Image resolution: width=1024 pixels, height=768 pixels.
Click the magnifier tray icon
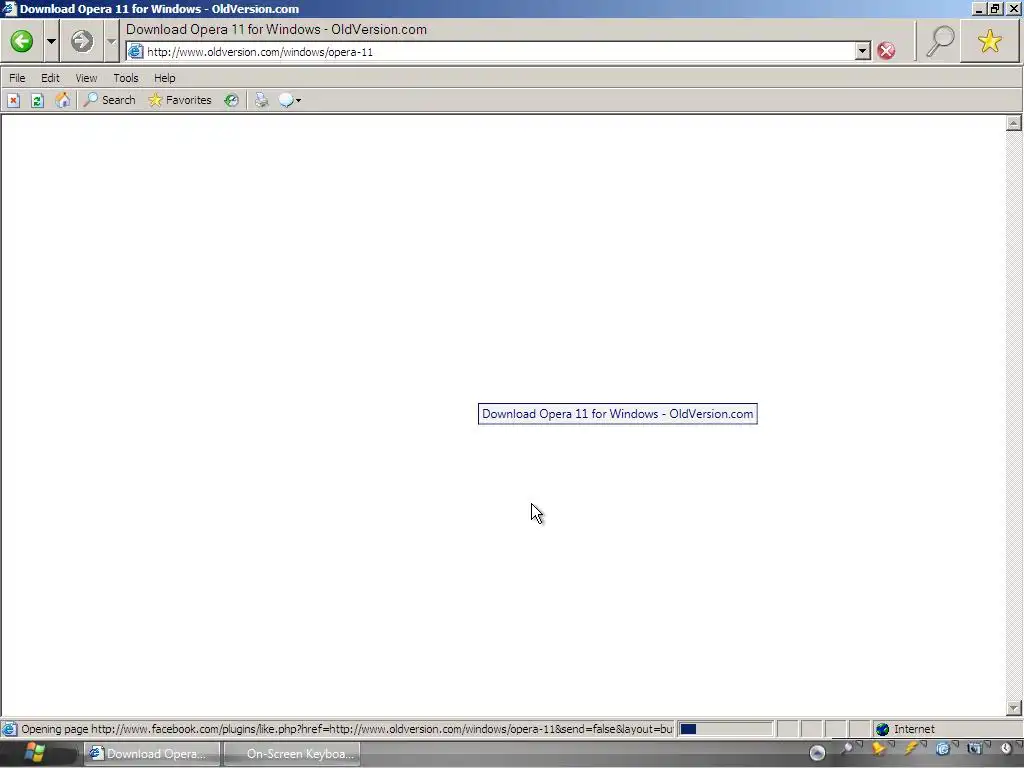pyautogui.click(x=847, y=749)
